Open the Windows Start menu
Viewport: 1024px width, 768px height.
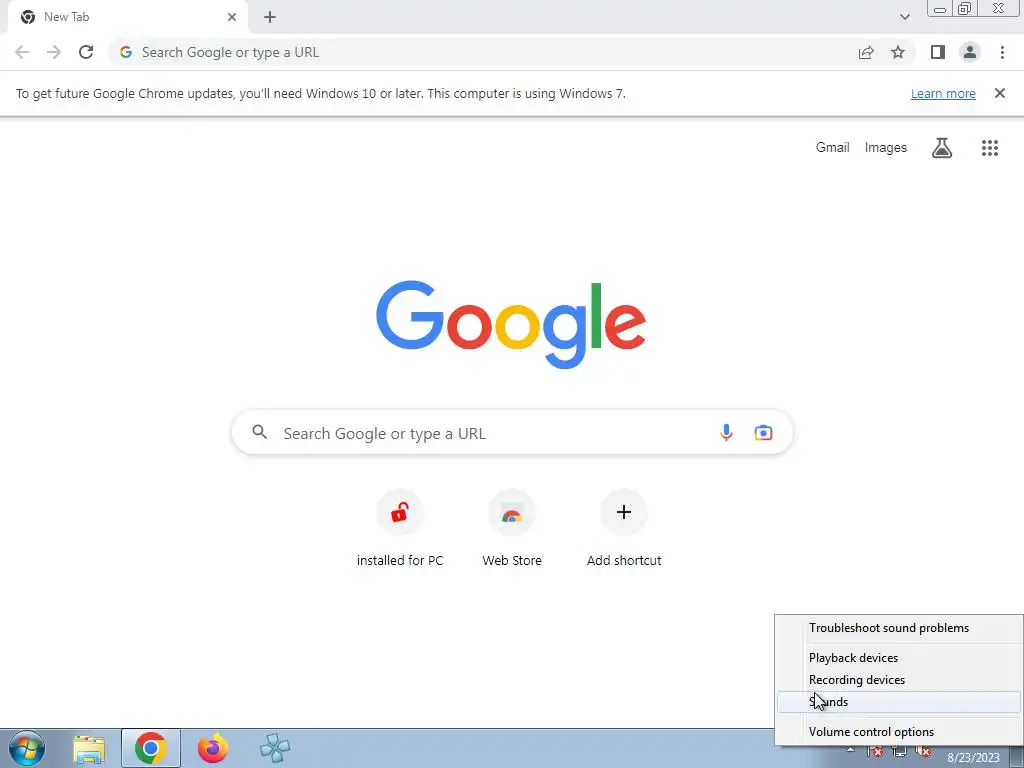pyautogui.click(x=27, y=748)
